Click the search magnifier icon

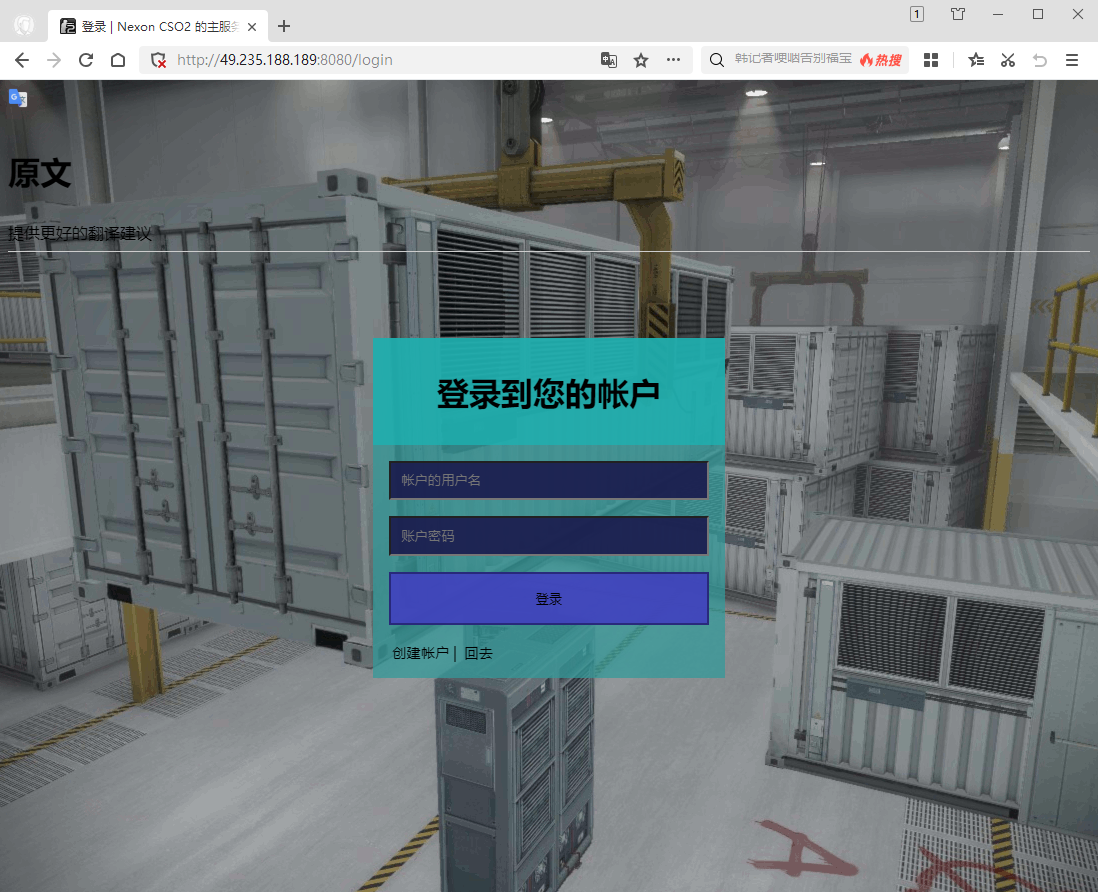716,60
